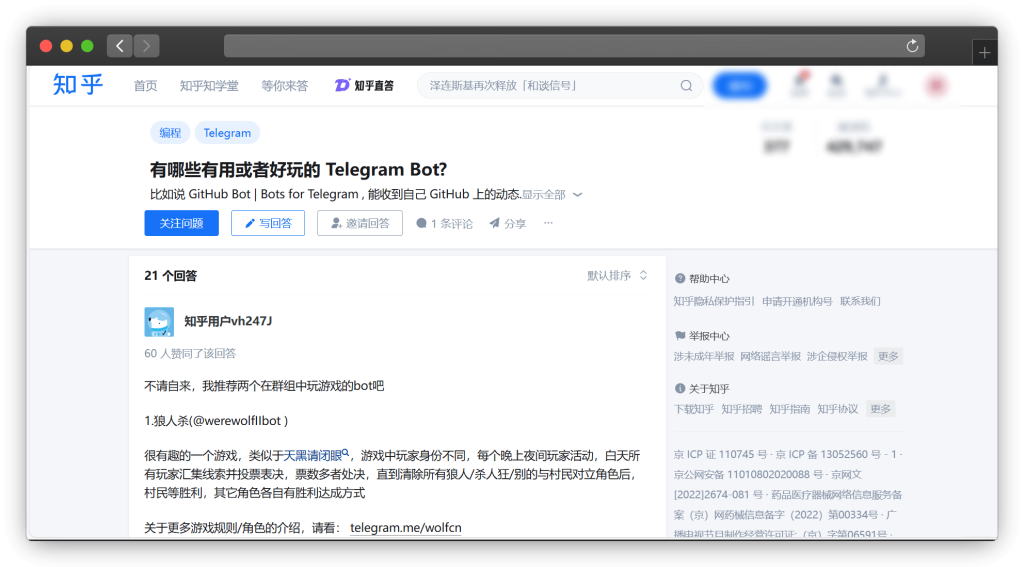Open the creator center icon in header
Screen dimensions: 1024x567
882,84
